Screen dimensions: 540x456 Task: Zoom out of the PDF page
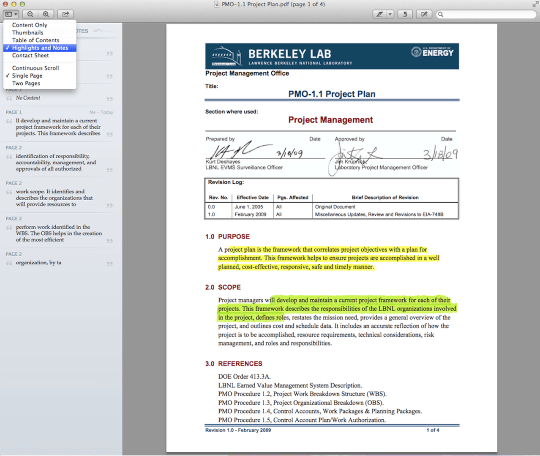click(30, 14)
